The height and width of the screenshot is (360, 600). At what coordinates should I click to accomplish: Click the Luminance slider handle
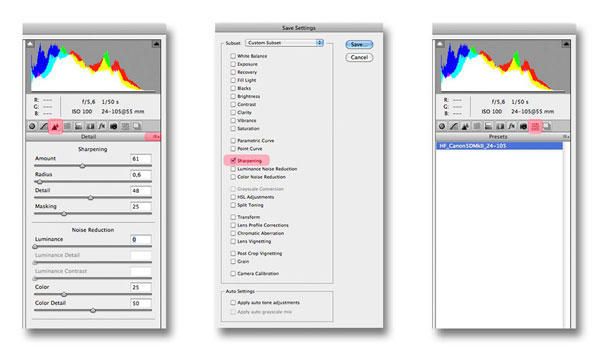pyautogui.click(x=35, y=247)
